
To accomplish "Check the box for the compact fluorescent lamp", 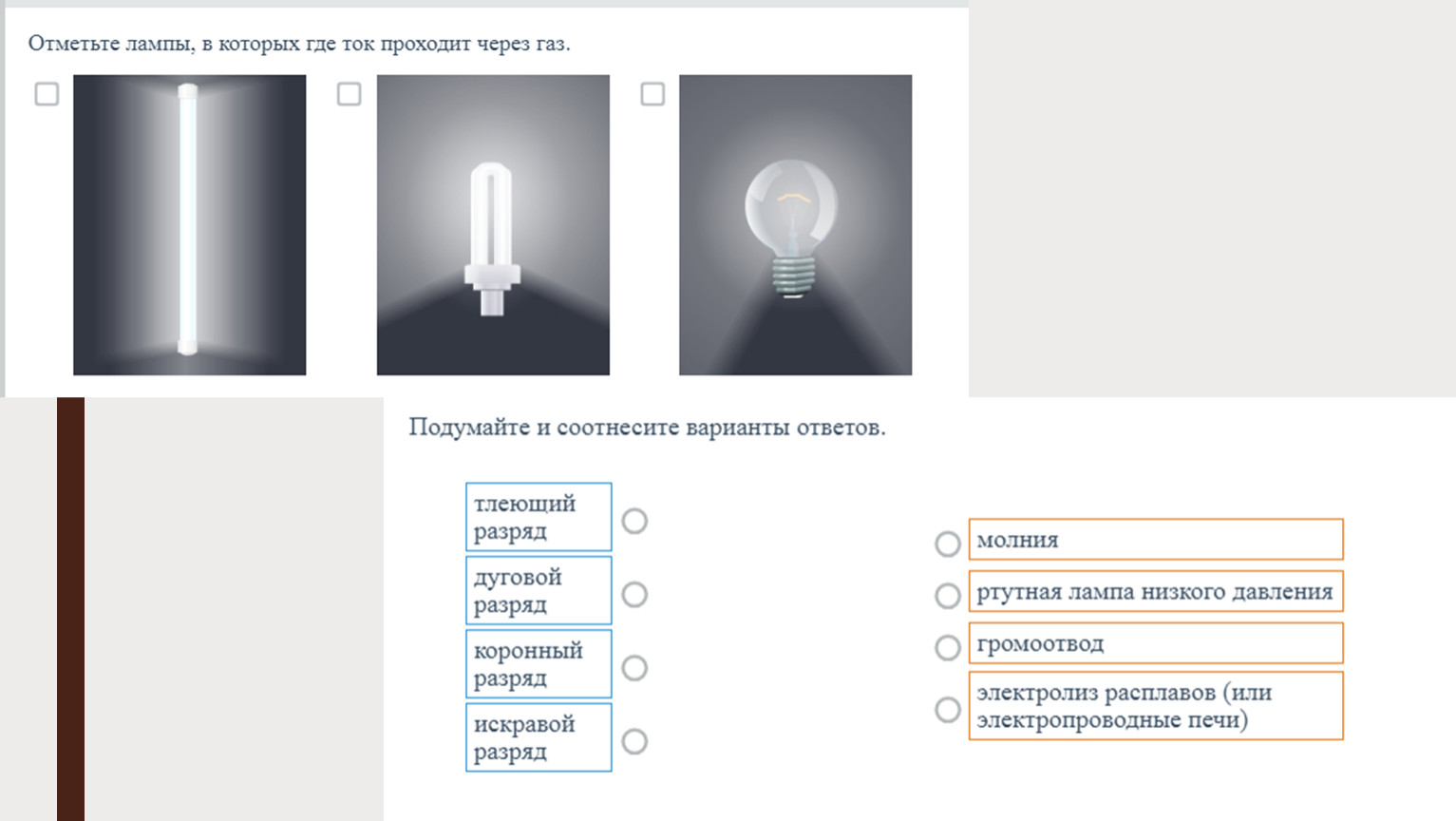I will (x=350, y=94).
